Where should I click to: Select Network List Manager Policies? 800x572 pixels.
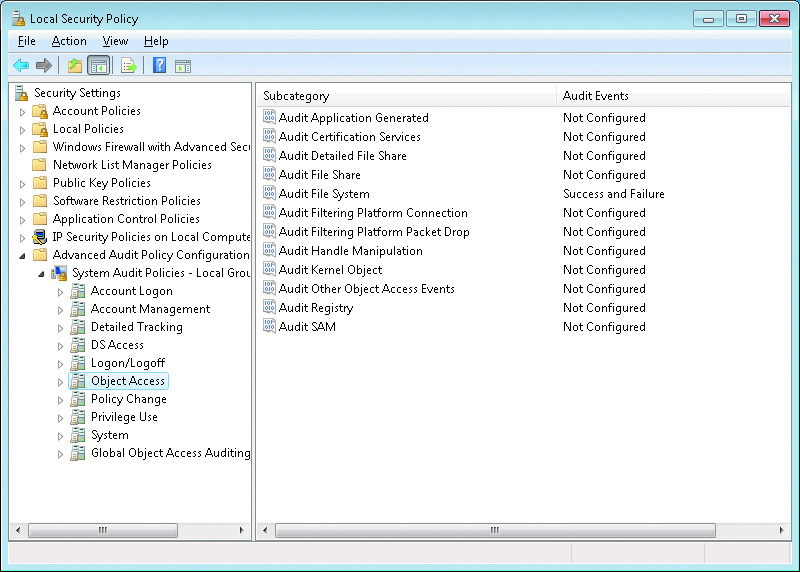pyautogui.click(x=132, y=165)
